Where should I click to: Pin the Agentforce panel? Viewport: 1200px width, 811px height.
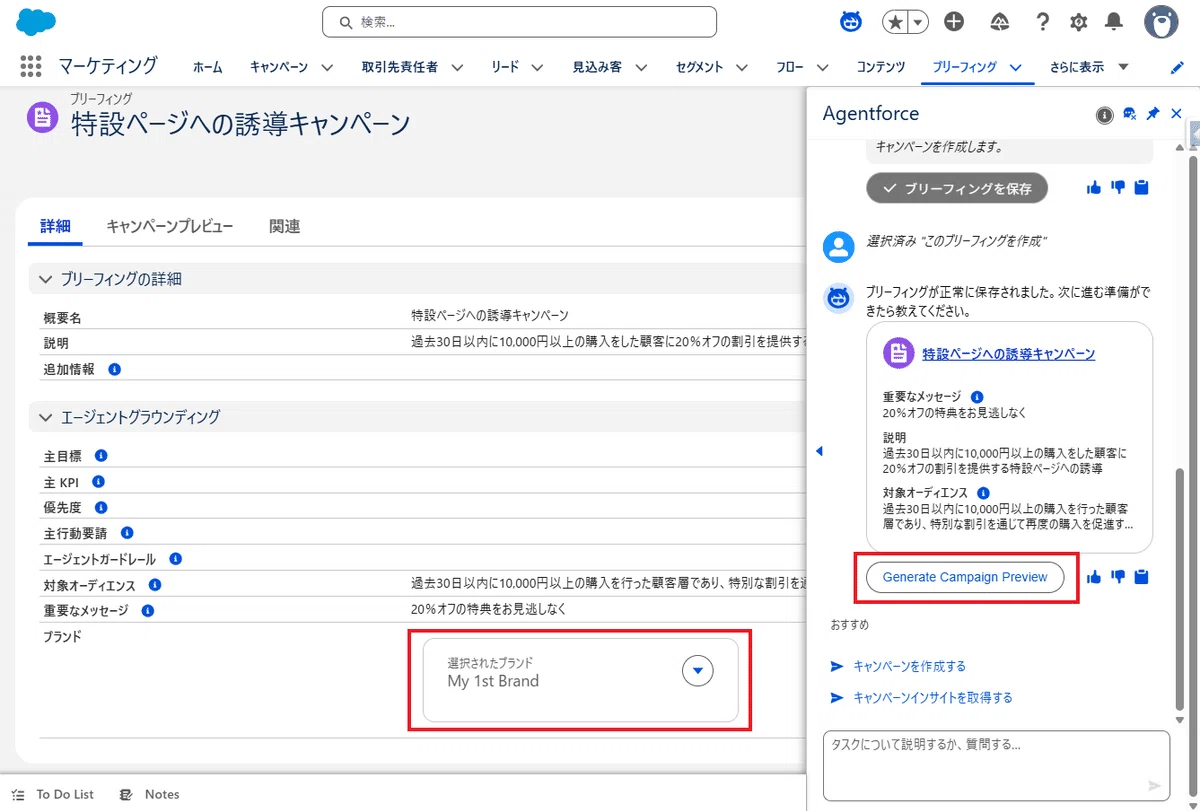click(1152, 115)
